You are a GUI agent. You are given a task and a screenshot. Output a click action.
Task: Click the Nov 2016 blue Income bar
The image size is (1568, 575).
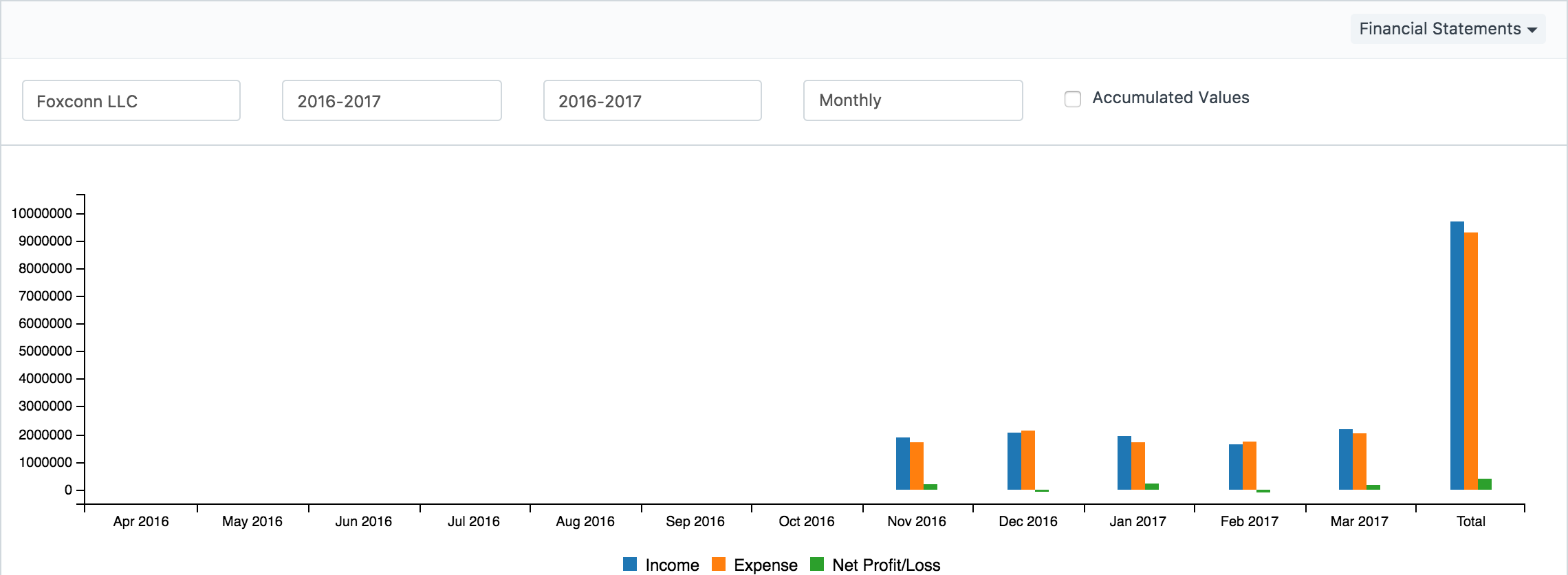(902, 464)
